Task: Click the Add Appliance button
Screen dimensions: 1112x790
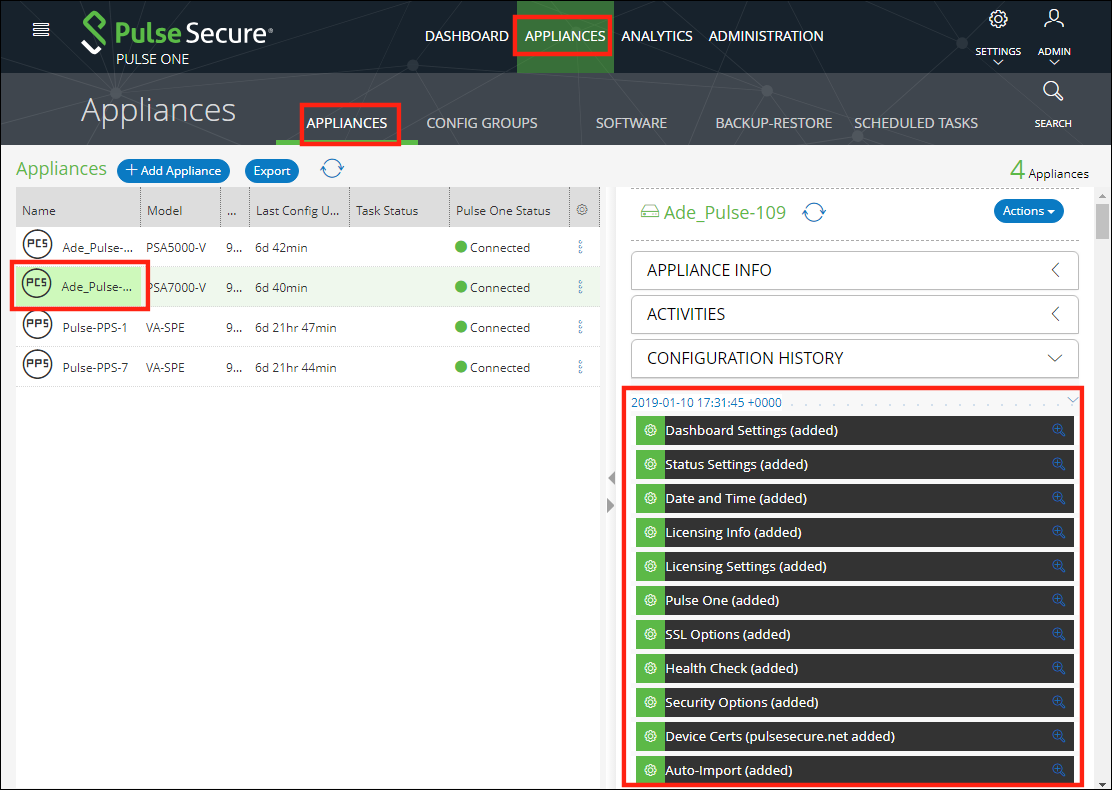Action: point(173,171)
